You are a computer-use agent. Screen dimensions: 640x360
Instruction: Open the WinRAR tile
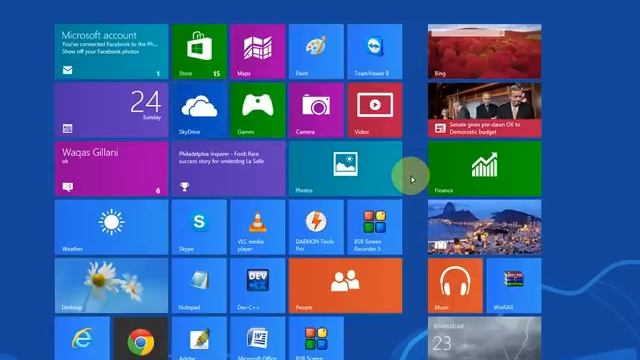(x=514, y=286)
